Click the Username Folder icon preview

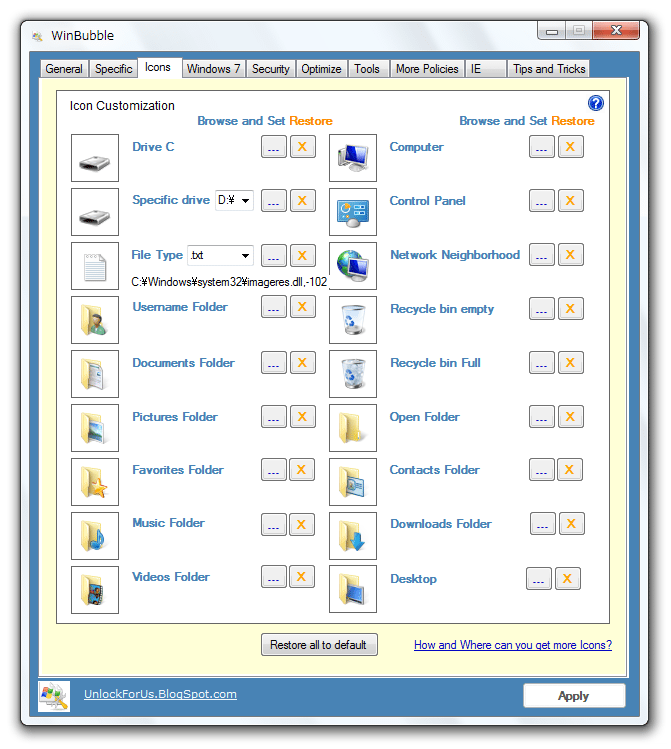[95, 320]
